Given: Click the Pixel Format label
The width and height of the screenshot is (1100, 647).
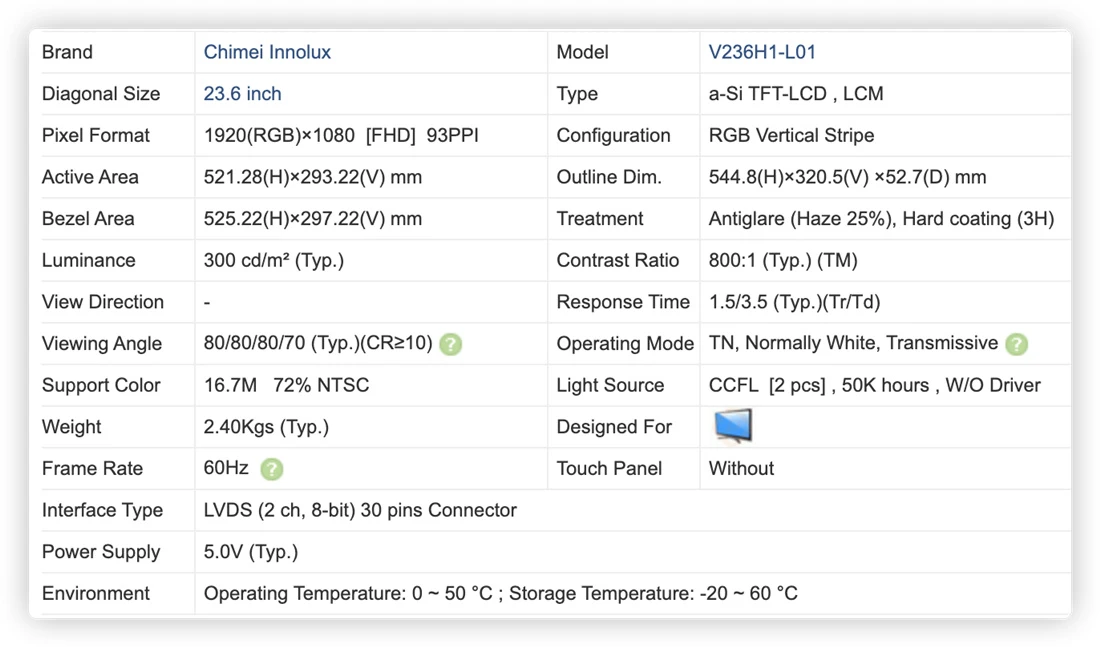Looking at the screenshot, I should click(95, 135).
